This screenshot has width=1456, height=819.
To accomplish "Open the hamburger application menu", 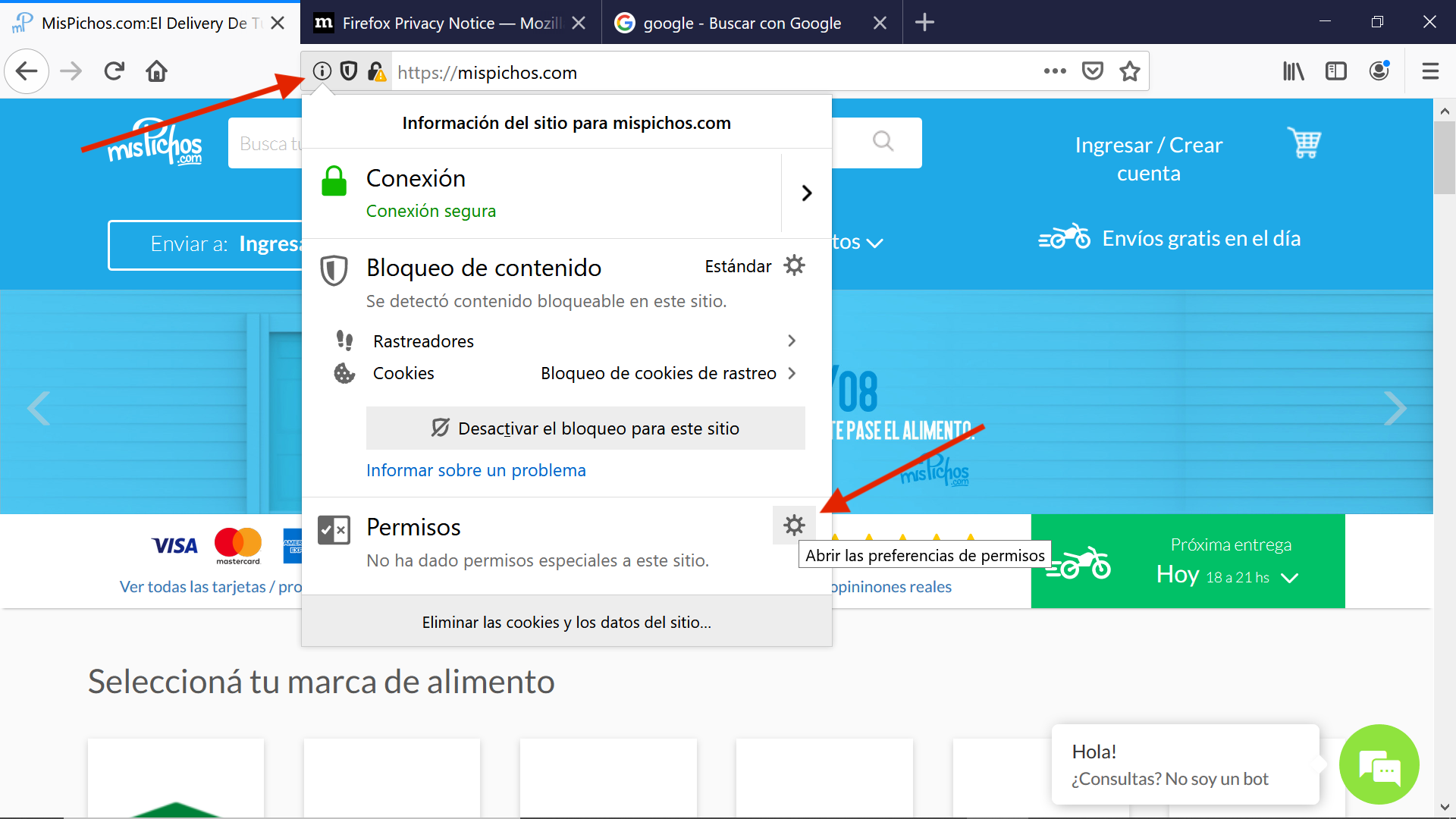I will pyautogui.click(x=1430, y=71).
